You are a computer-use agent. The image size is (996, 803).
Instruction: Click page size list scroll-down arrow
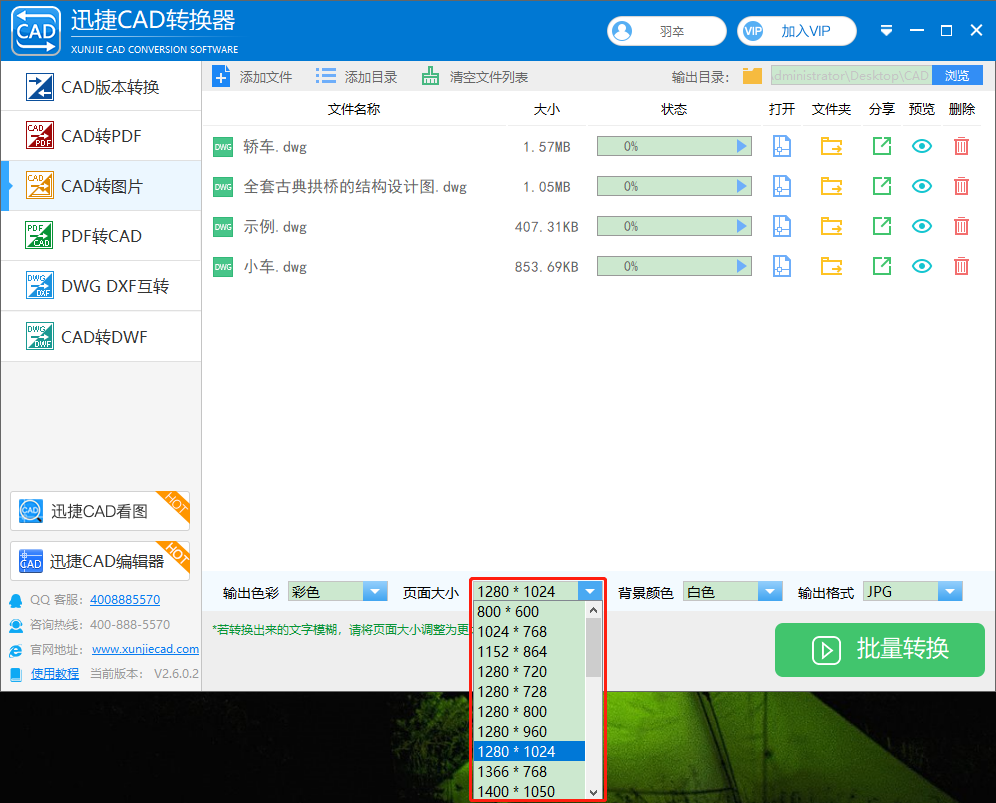593,792
